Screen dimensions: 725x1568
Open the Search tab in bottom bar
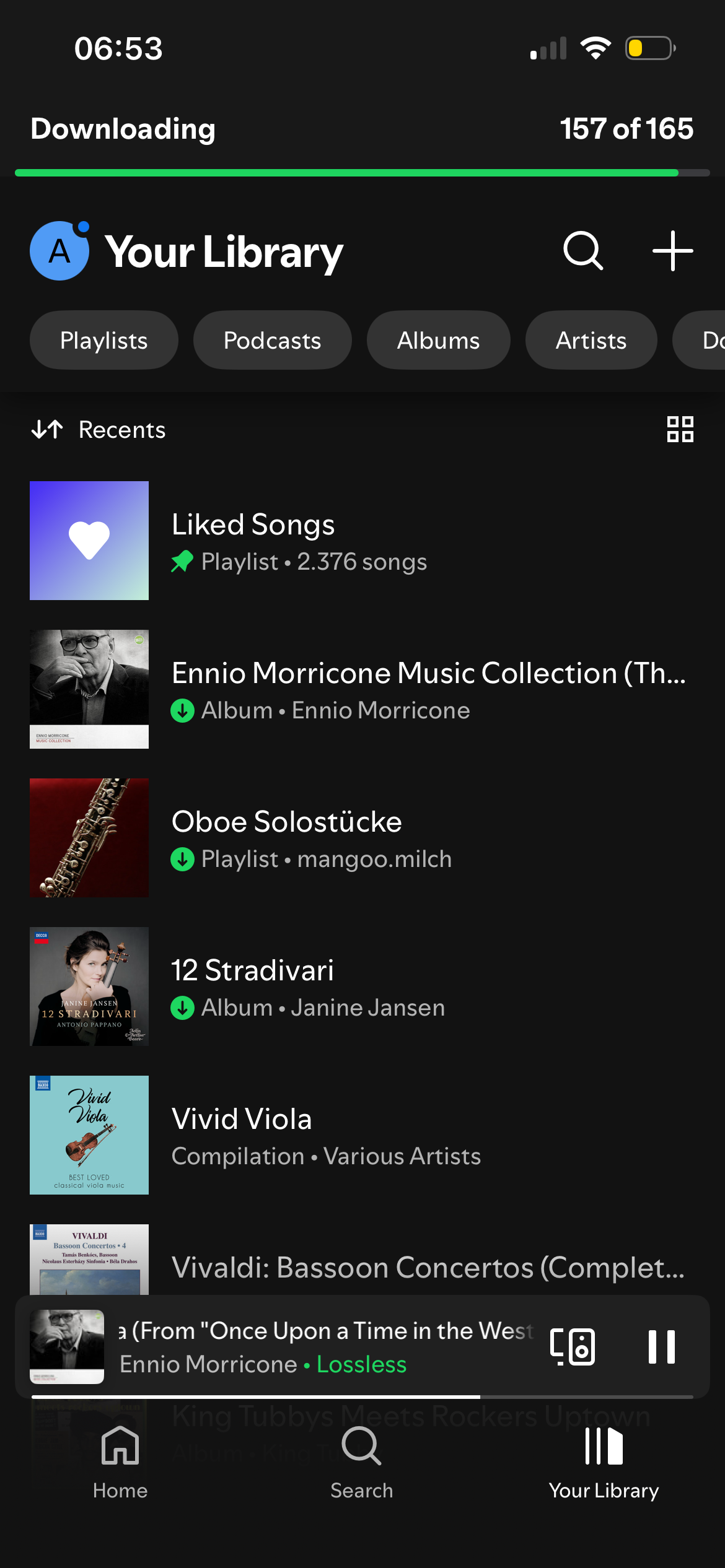point(362,1461)
